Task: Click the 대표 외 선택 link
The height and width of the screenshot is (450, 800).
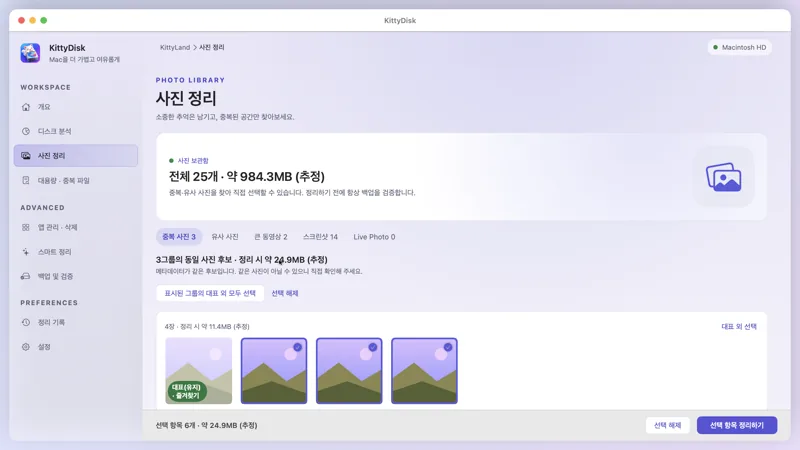Action: click(x=739, y=327)
